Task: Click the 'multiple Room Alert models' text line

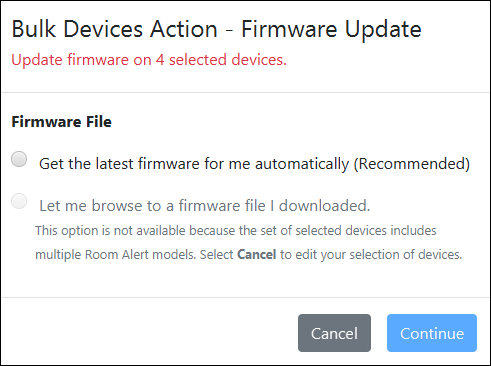Action: pyautogui.click(x=248, y=255)
